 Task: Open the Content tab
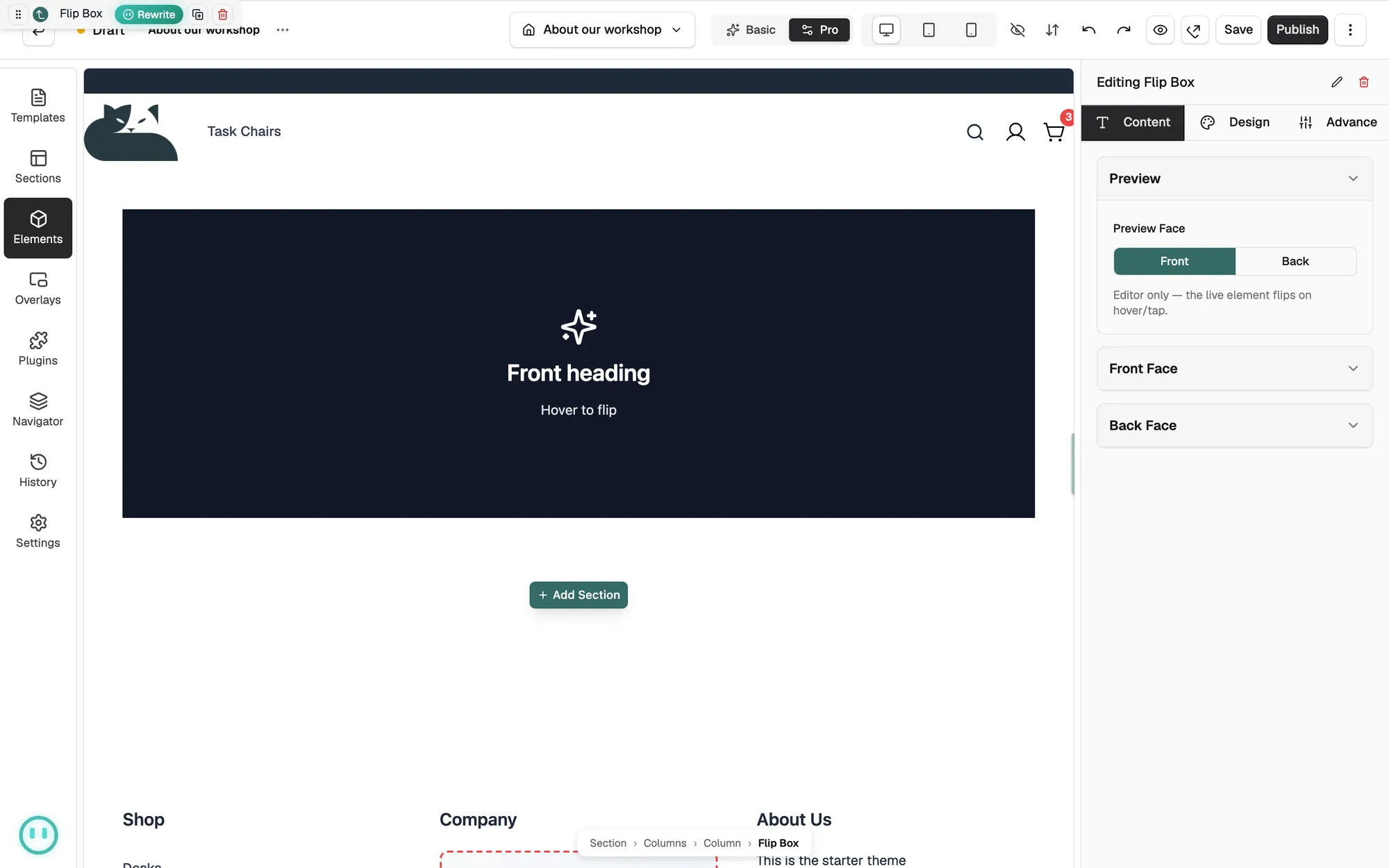coord(1133,122)
